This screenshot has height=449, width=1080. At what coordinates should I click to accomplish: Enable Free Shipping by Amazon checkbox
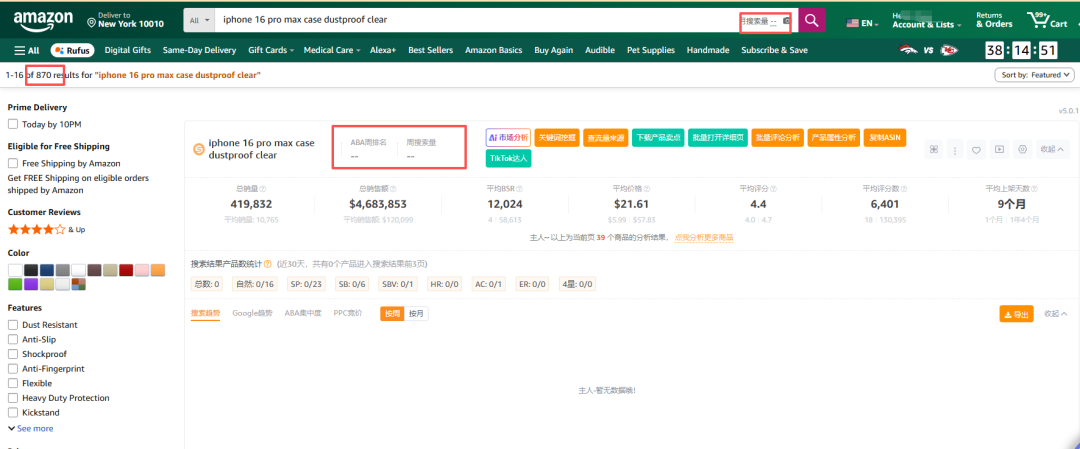click(x=13, y=163)
